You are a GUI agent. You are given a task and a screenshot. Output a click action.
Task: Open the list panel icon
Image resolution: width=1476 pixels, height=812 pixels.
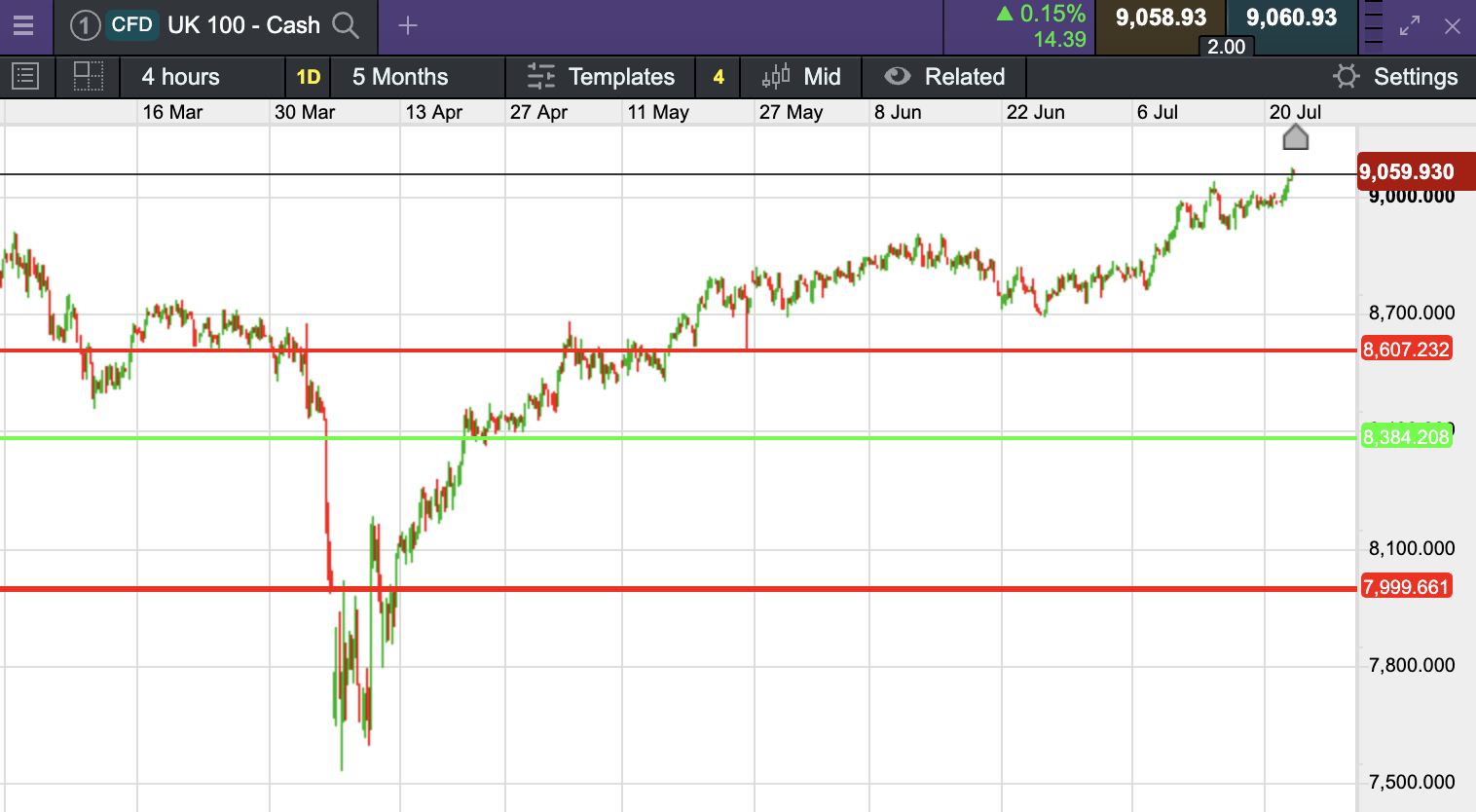pos(25,76)
